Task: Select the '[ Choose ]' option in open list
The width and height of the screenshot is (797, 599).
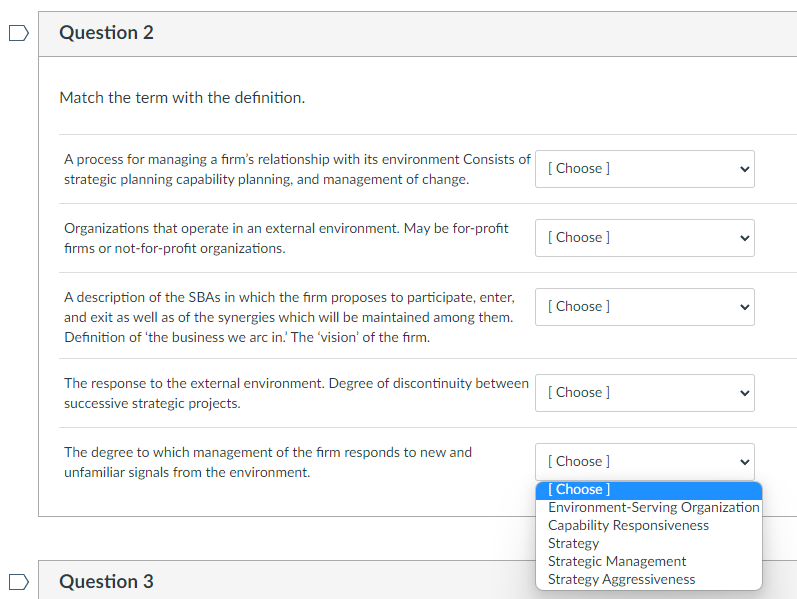Action: pos(649,490)
